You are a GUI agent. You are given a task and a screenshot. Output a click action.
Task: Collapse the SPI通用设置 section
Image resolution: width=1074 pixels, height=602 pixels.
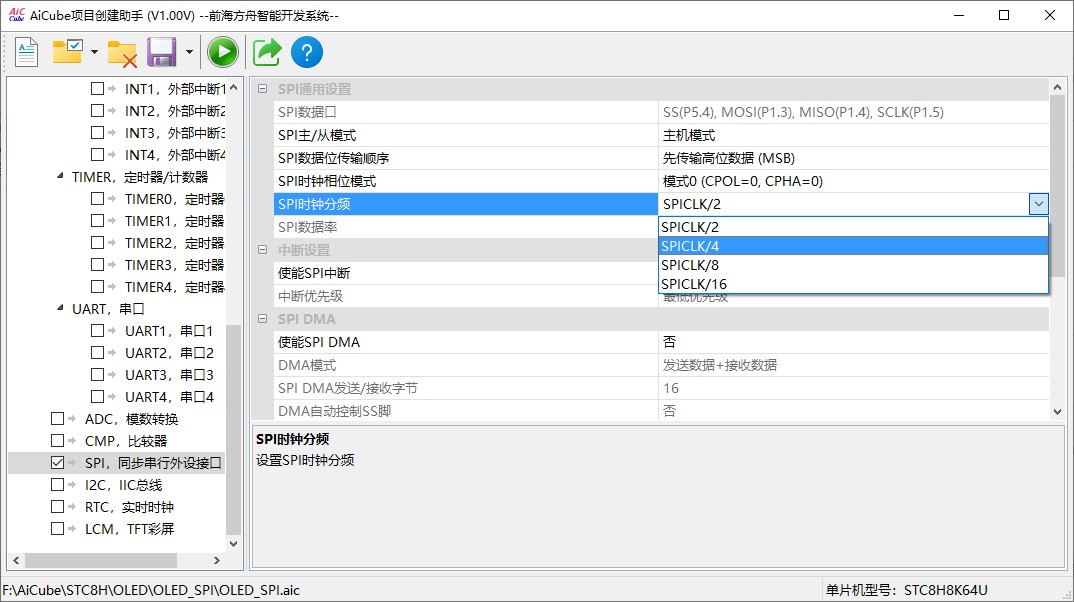[x=262, y=89]
